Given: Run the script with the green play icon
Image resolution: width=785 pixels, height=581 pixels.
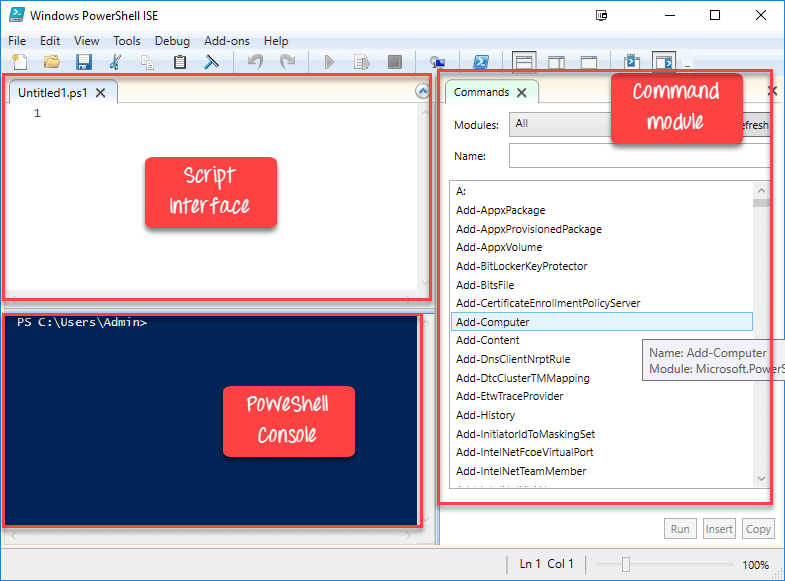Looking at the screenshot, I should [x=329, y=62].
